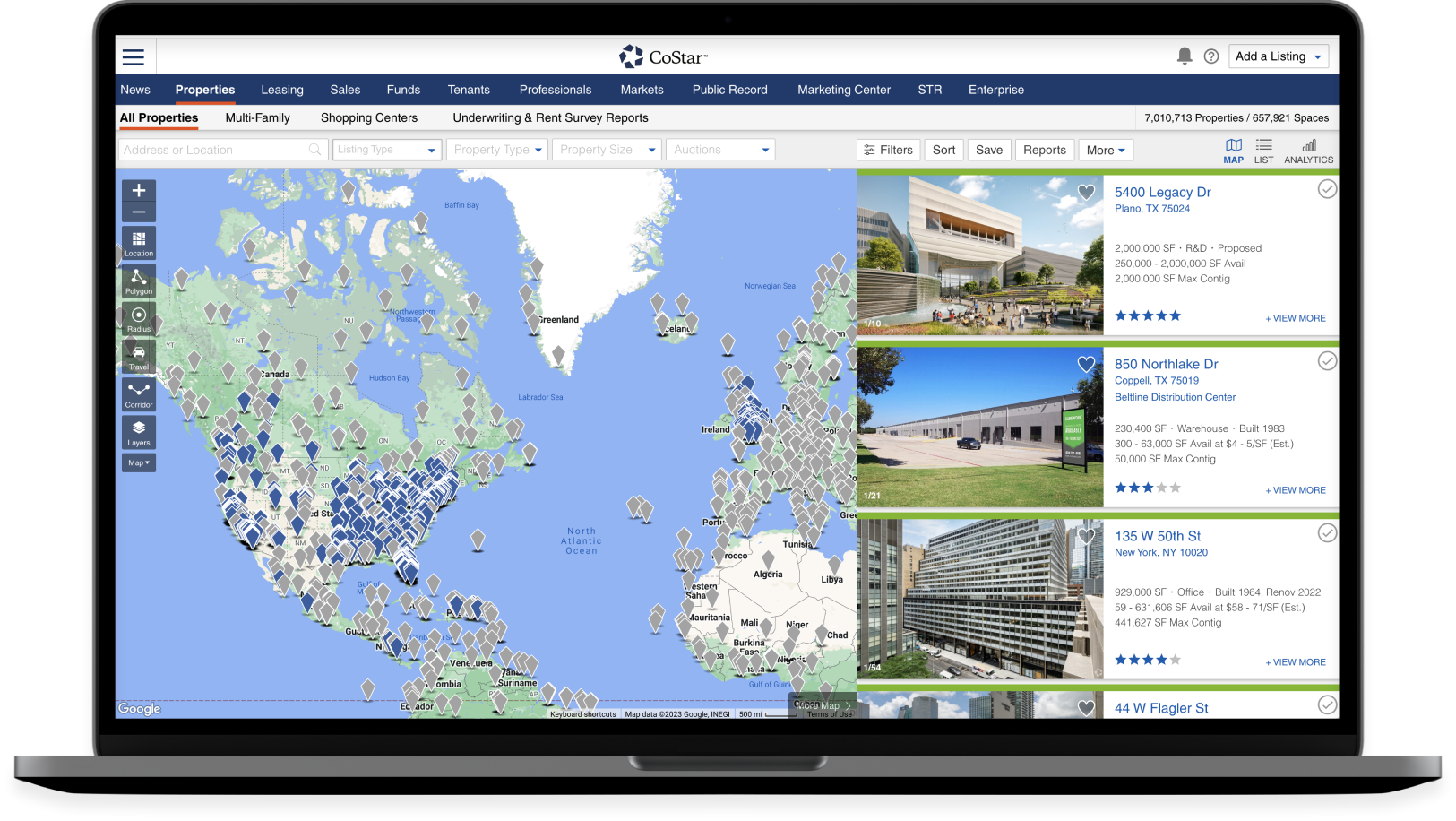Switch to Analytics view
1456x821 pixels.
[x=1308, y=151]
